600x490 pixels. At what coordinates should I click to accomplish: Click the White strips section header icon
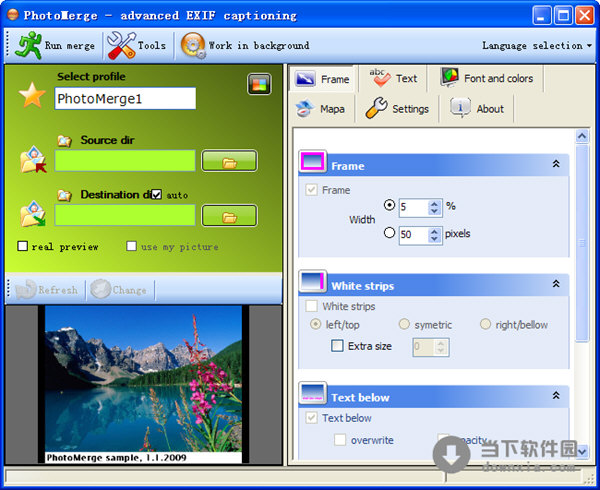point(313,282)
